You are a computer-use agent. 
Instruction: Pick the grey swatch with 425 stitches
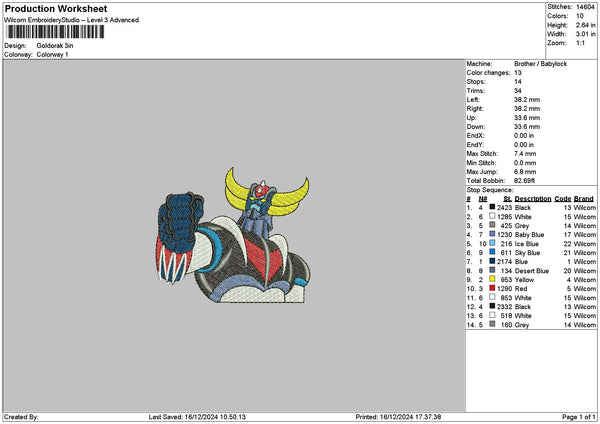pyautogui.click(x=492, y=225)
